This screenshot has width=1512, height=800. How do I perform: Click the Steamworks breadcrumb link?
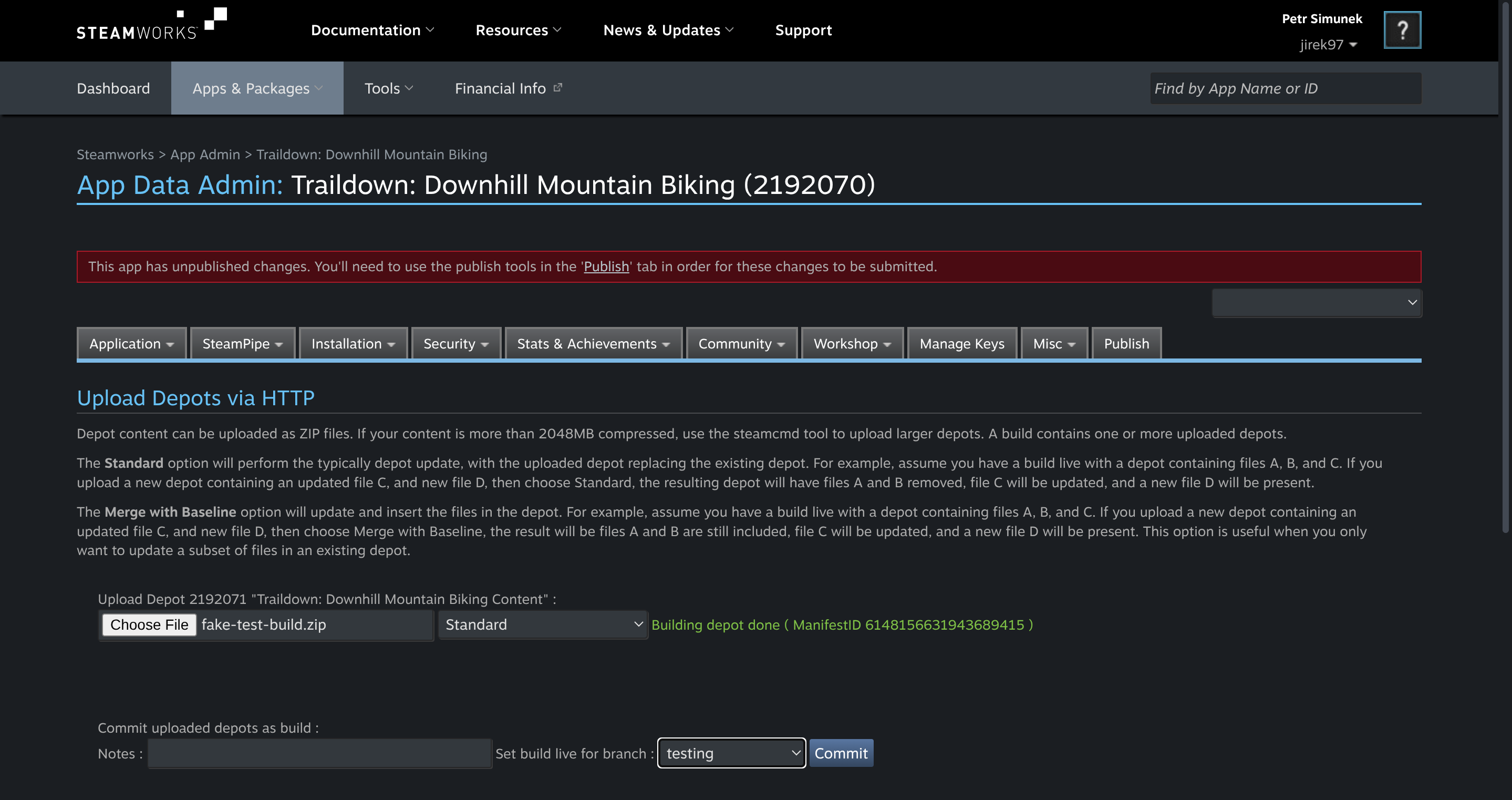pyautogui.click(x=115, y=155)
